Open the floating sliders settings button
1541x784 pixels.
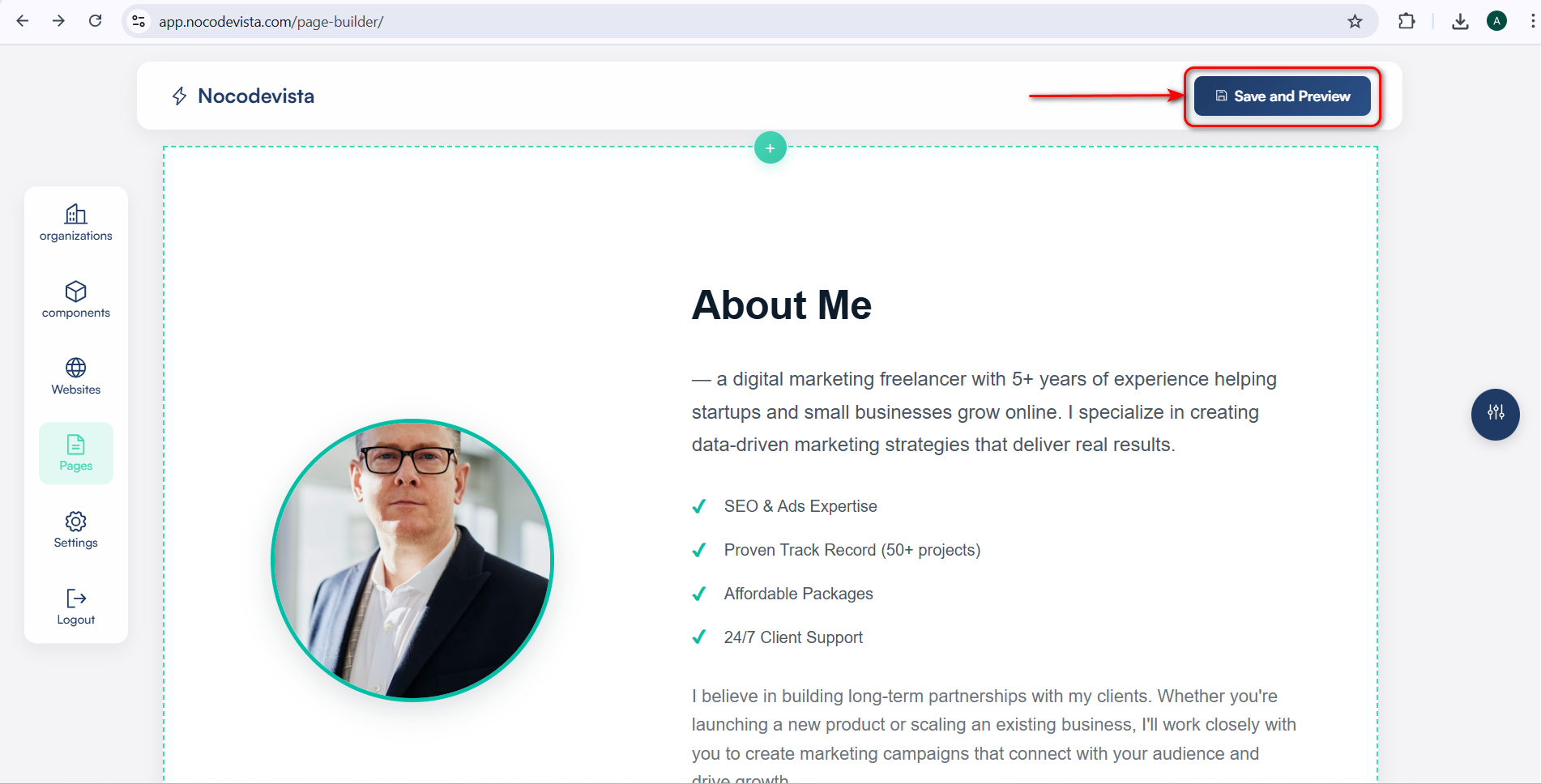click(x=1496, y=413)
